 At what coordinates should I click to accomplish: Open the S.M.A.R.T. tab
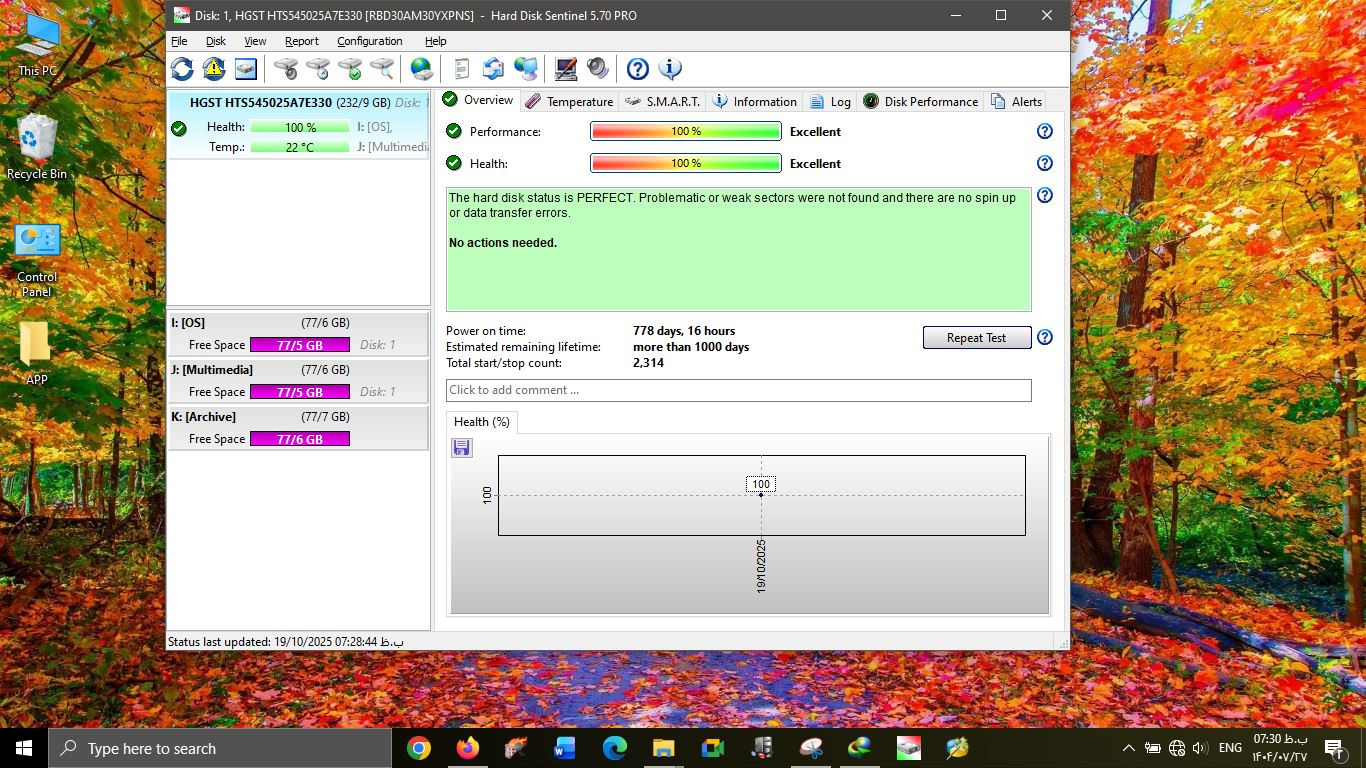point(662,101)
